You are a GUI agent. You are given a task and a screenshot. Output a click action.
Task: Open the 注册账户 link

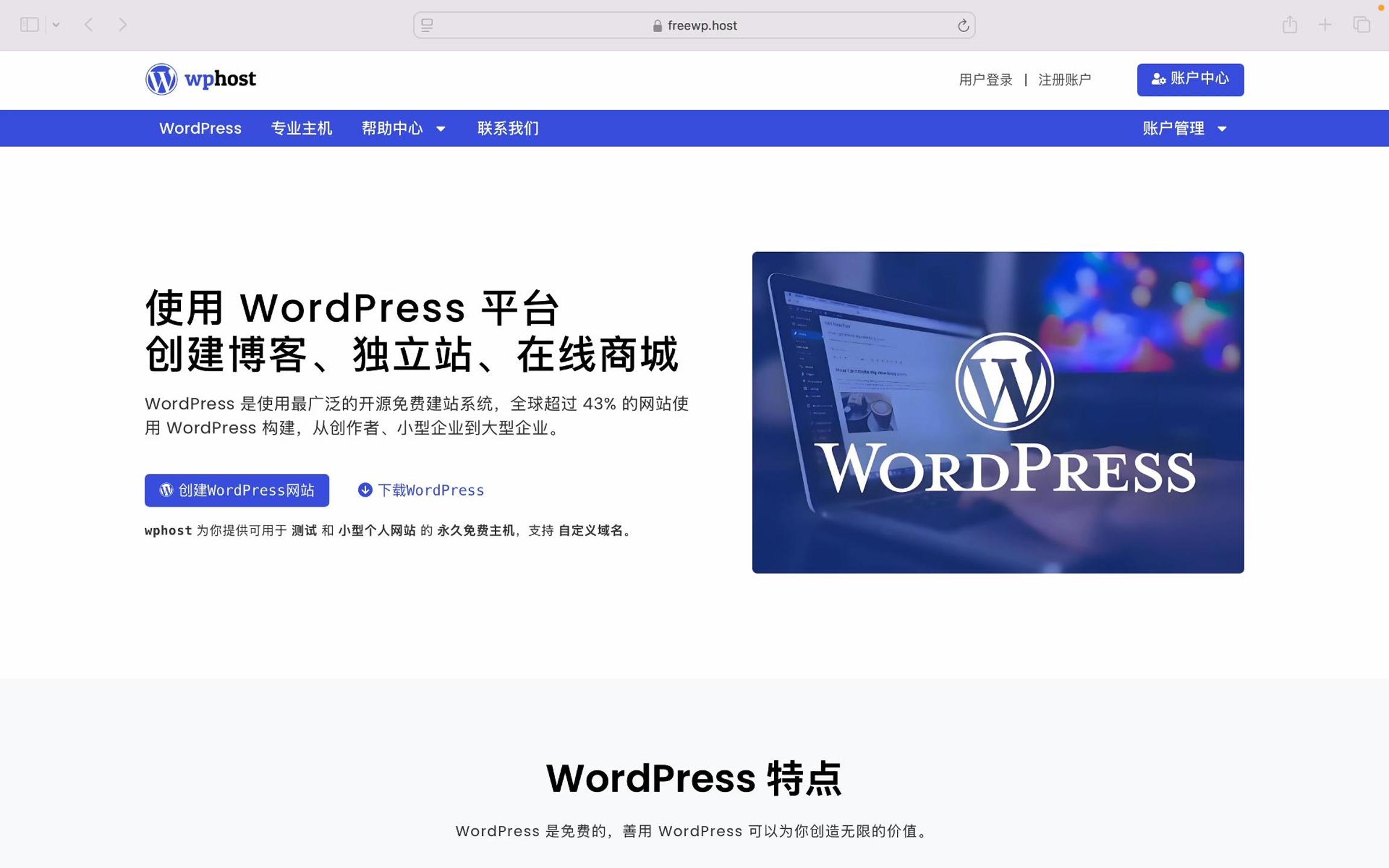(1064, 80)
